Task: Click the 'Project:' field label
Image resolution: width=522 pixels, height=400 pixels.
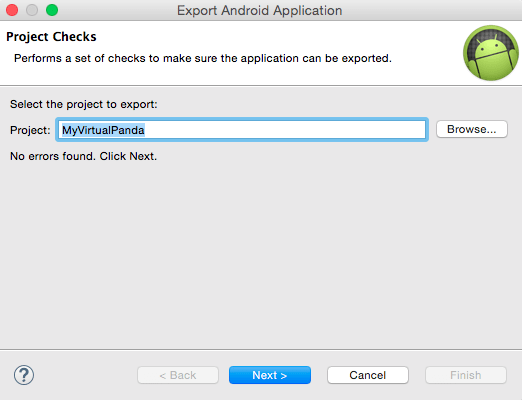Action: 30,130
